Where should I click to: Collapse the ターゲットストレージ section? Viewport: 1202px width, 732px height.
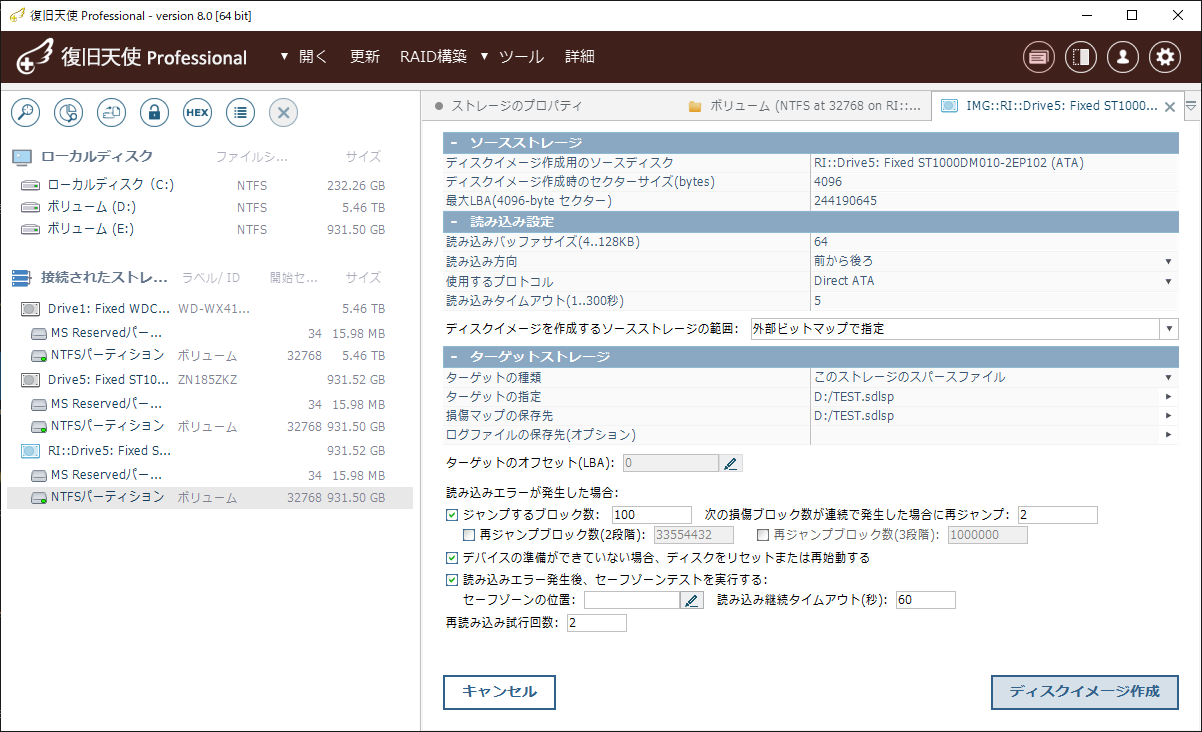click(453, 357)
